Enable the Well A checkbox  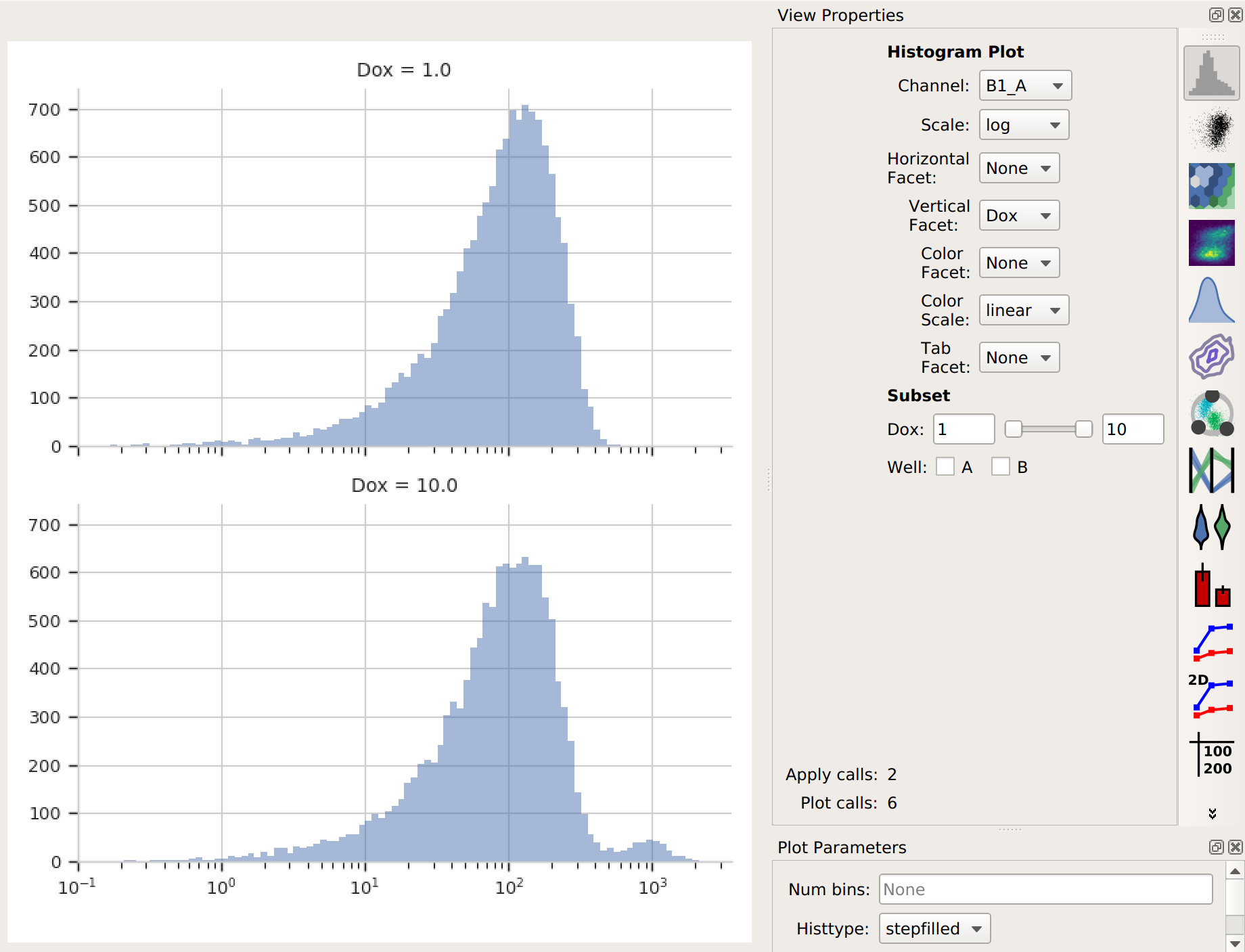click(945, 467)
